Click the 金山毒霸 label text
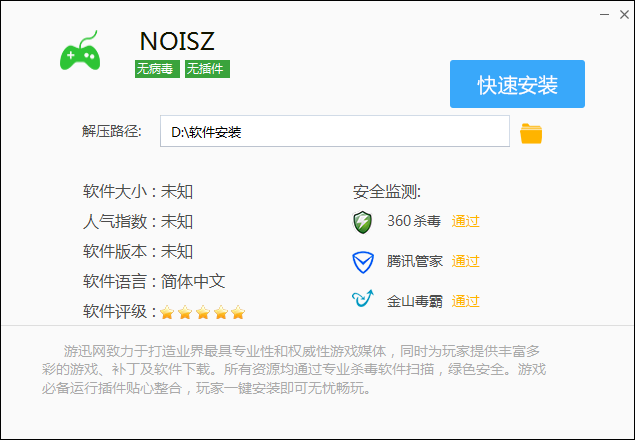The image size is (635, 440). (x=415, y=301)
